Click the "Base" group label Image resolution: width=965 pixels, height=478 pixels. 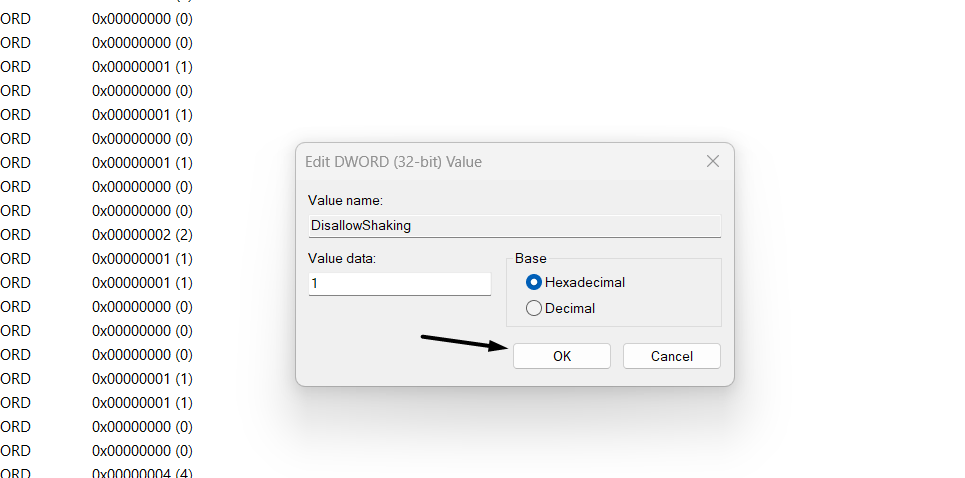click(x=531, y=259)
